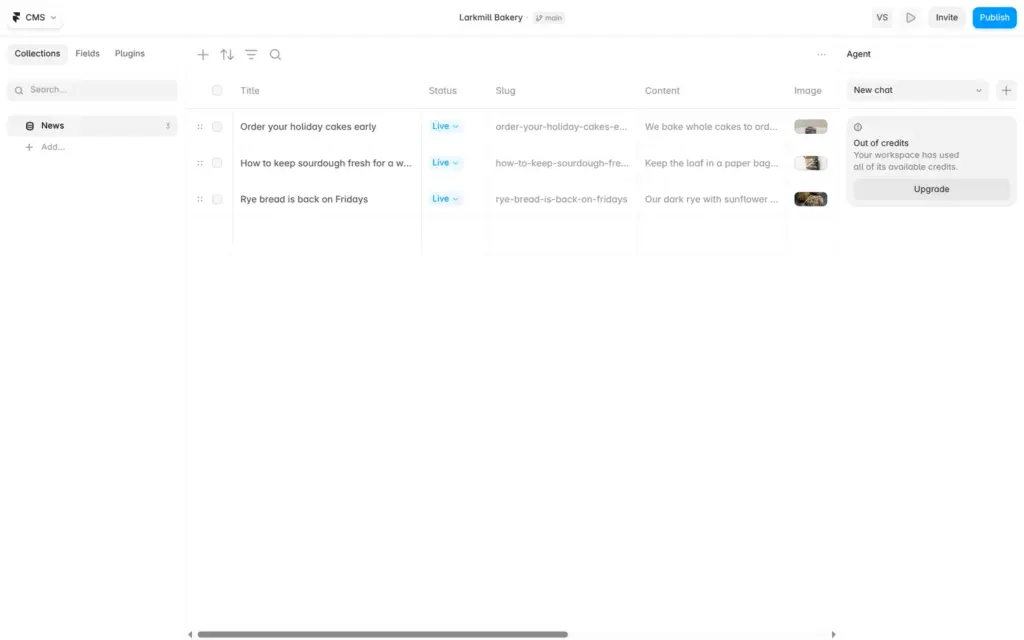Screen dimensions: 1024x640
Task: Click the Slug column header
Action: [505, 91]
